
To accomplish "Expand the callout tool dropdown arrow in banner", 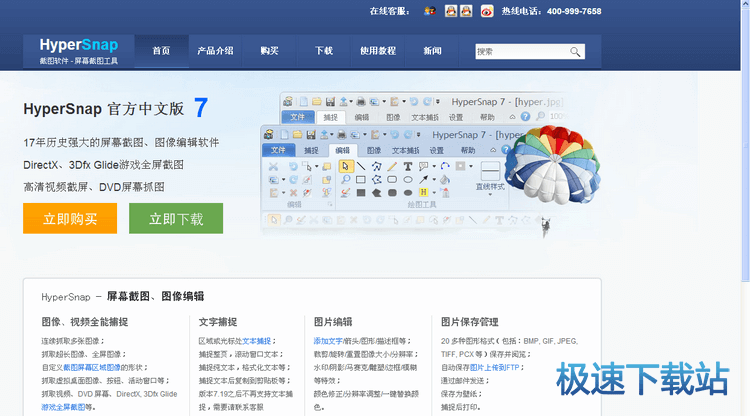I will (x=434, y=166).
